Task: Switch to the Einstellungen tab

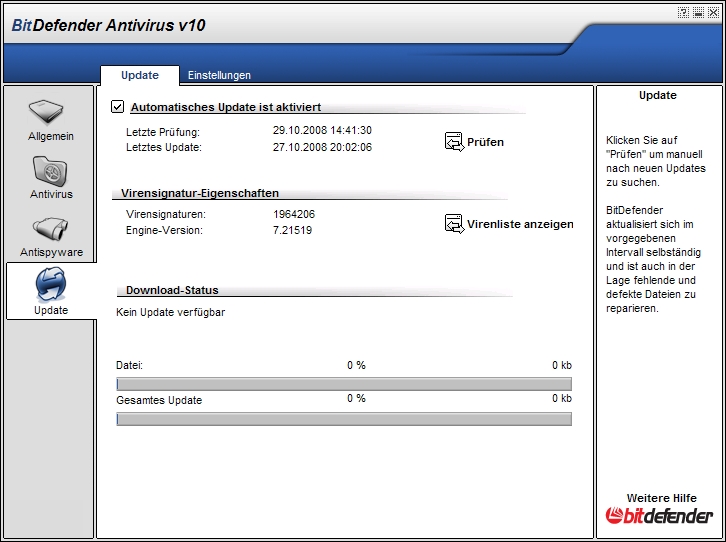Action: (219, 75)
